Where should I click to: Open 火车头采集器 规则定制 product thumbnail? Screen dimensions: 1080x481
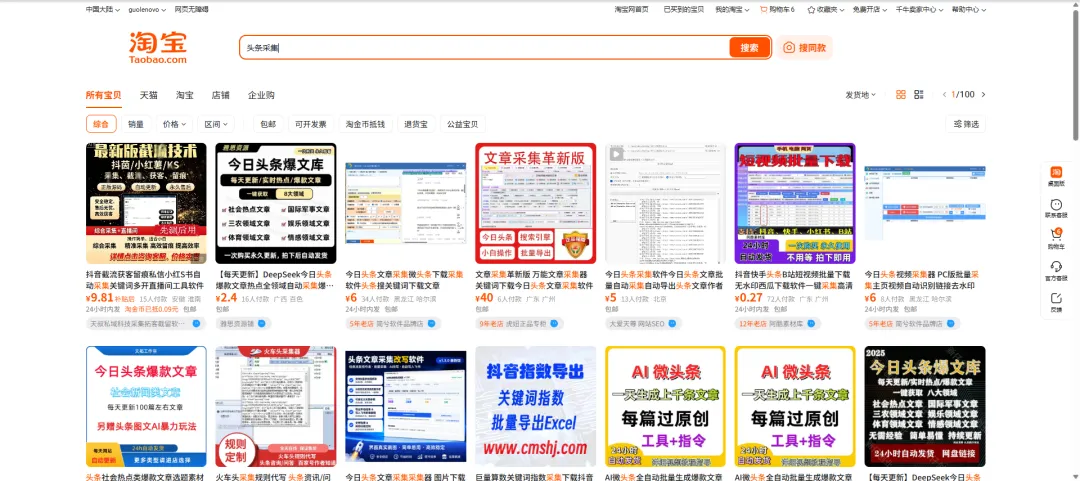pyautogui.click(x=276, y=407)
